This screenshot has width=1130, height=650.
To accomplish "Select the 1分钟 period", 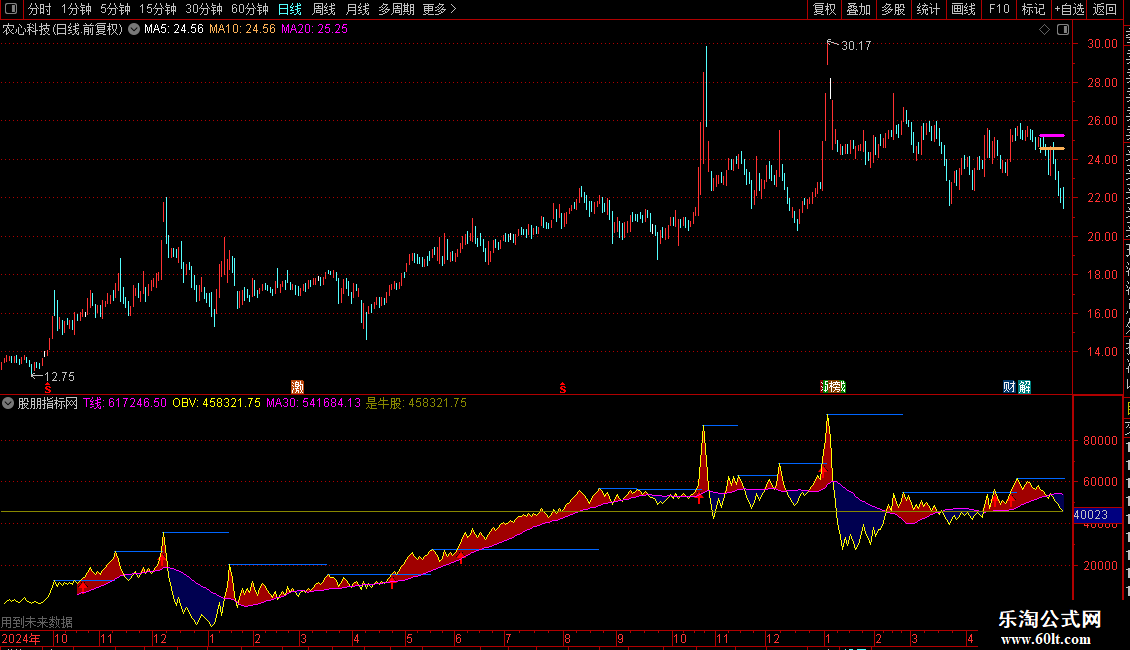I will coord(76,9).
